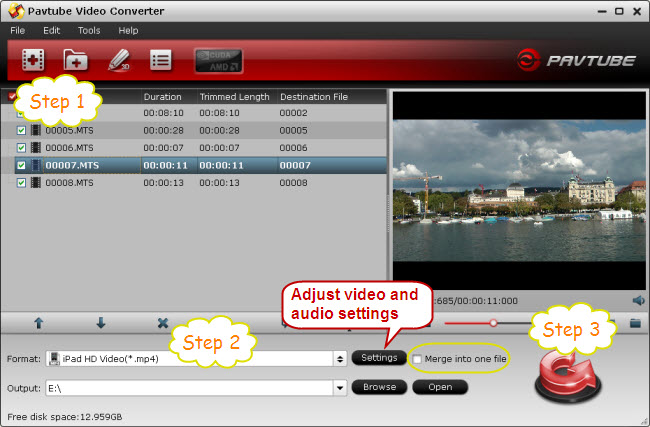Click the film icon beside 00008.MTS
This screenshot has height=427, width=650.
tap(36, 183)
